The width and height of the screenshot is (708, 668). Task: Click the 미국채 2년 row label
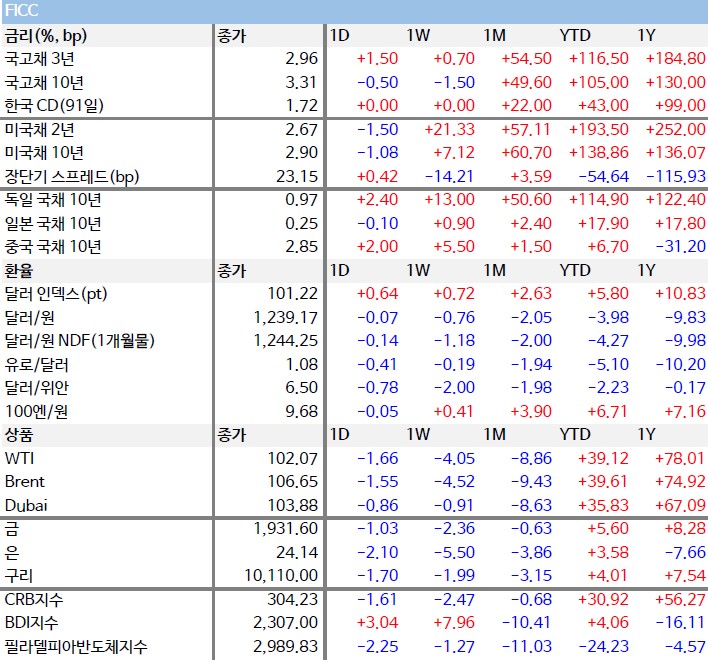click(x=39, y=130)
